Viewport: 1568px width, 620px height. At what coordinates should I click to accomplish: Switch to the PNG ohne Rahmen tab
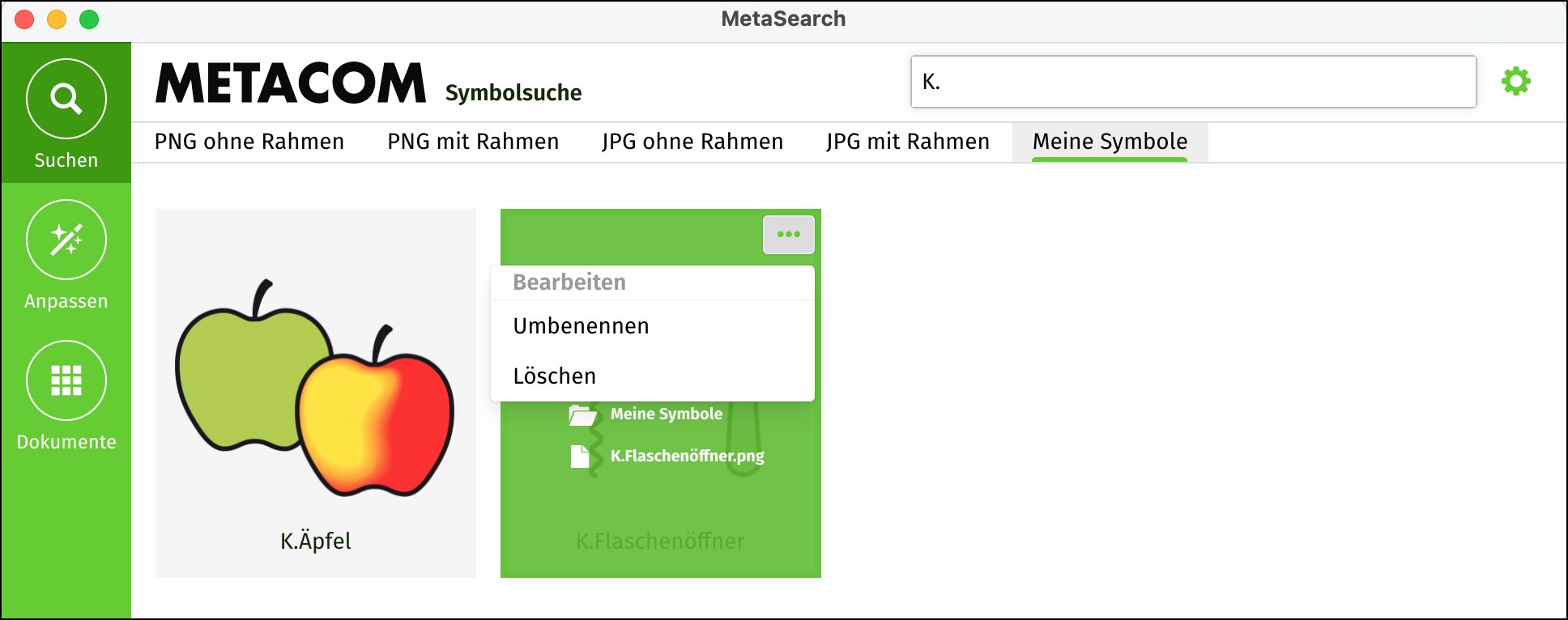249,142
